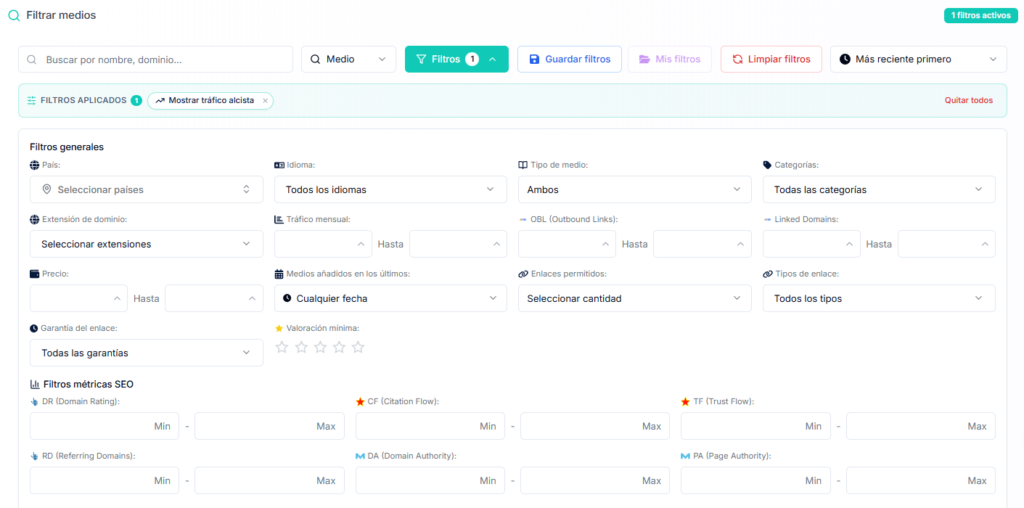
Task: Collapse the Filtros panel button
Action: 456,59
